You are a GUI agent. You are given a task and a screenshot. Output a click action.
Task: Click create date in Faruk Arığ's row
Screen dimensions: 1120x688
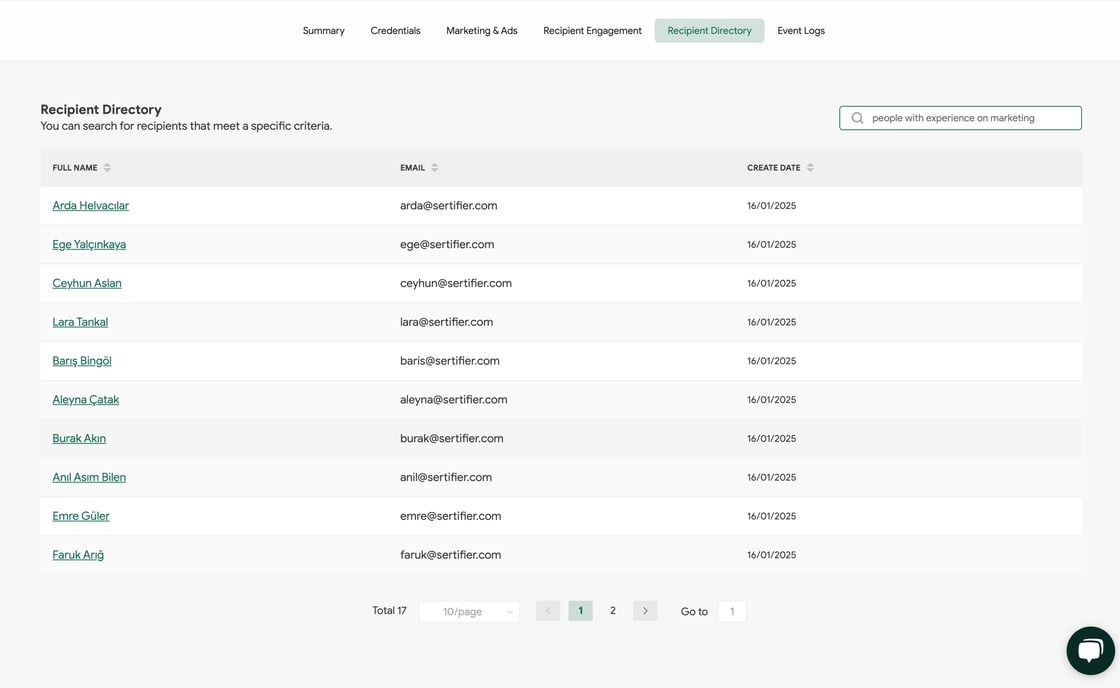point(771,555)
